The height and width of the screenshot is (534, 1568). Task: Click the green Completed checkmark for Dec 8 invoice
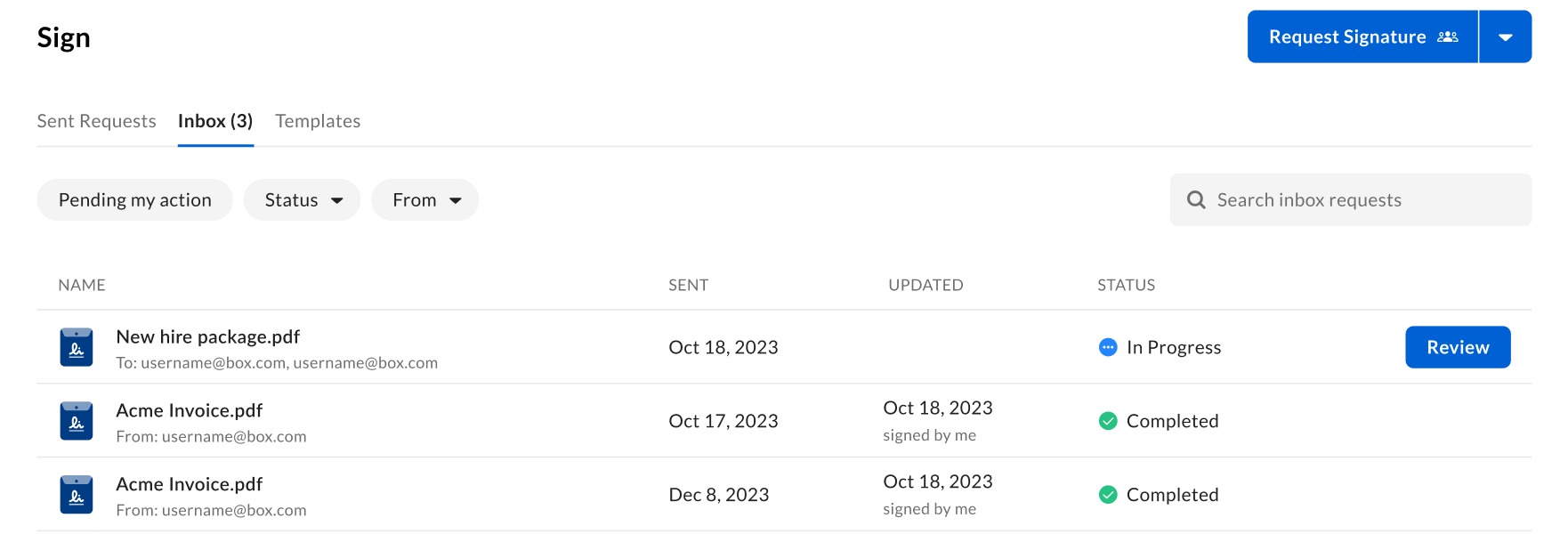click(x=1108, y=495)
